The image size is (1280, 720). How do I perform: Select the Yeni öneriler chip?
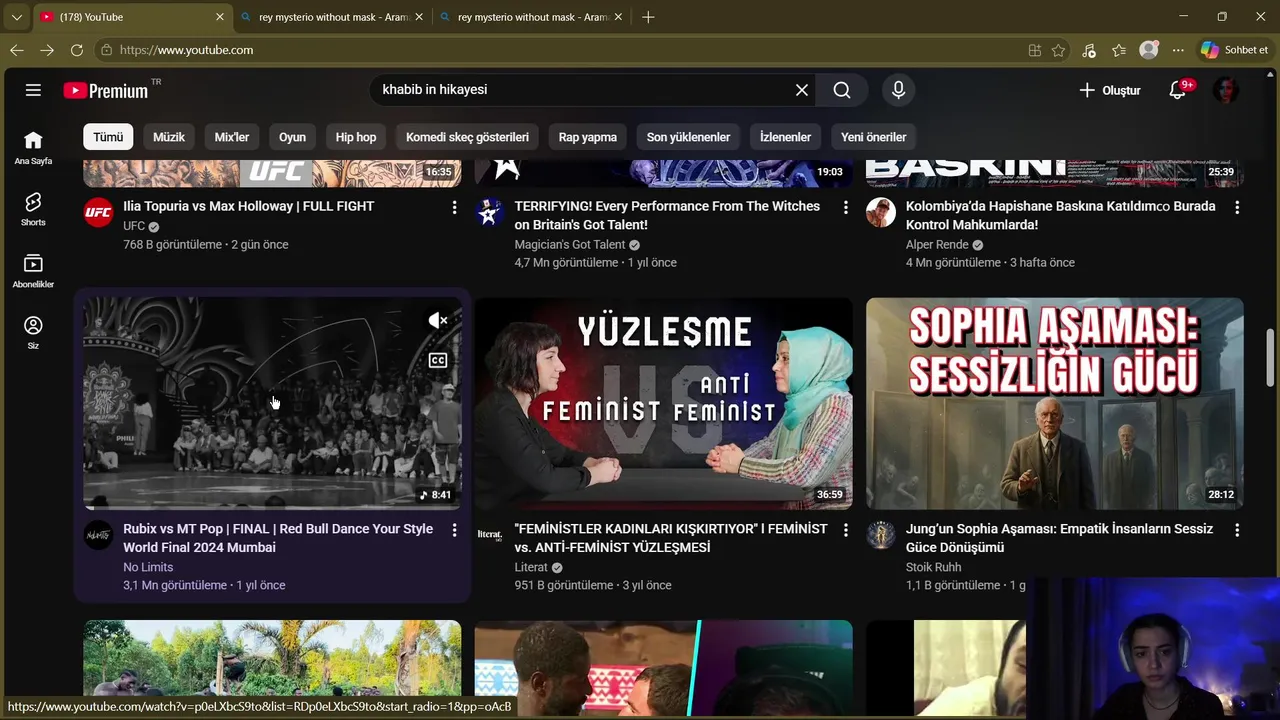(873, 137)
